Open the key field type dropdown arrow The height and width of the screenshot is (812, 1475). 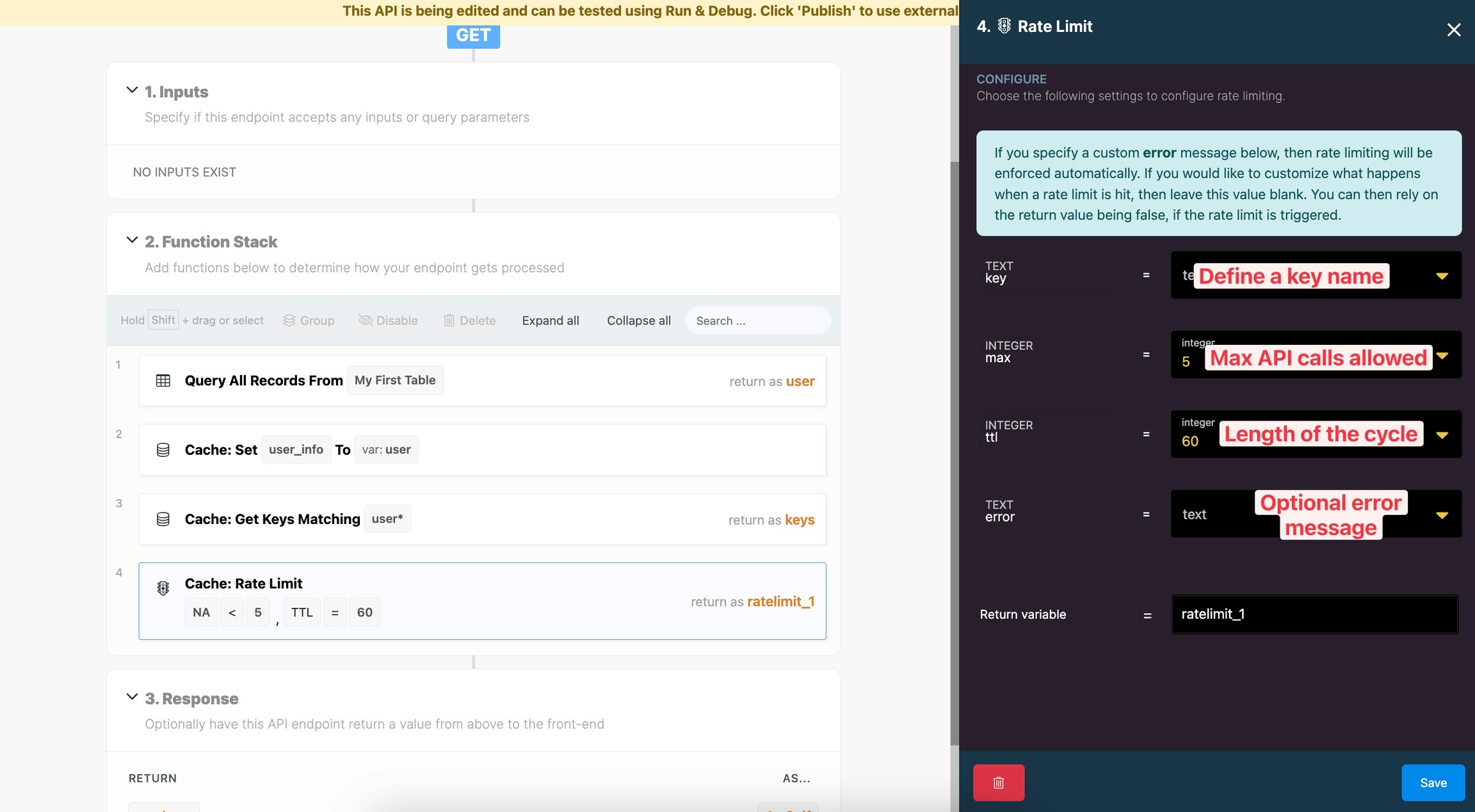1442,276
